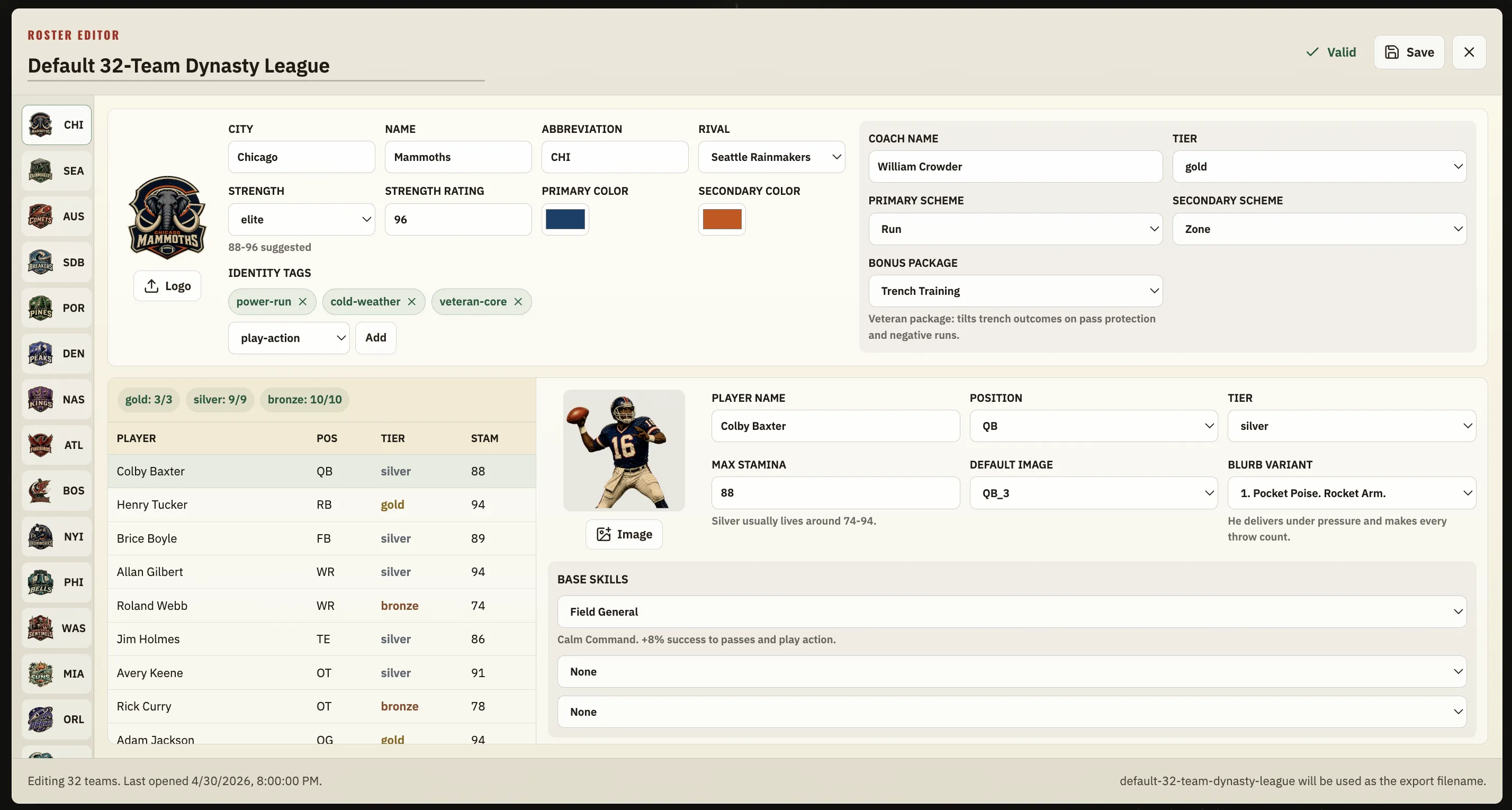Click Colby Baxter's player portrait

pos(624,450)
